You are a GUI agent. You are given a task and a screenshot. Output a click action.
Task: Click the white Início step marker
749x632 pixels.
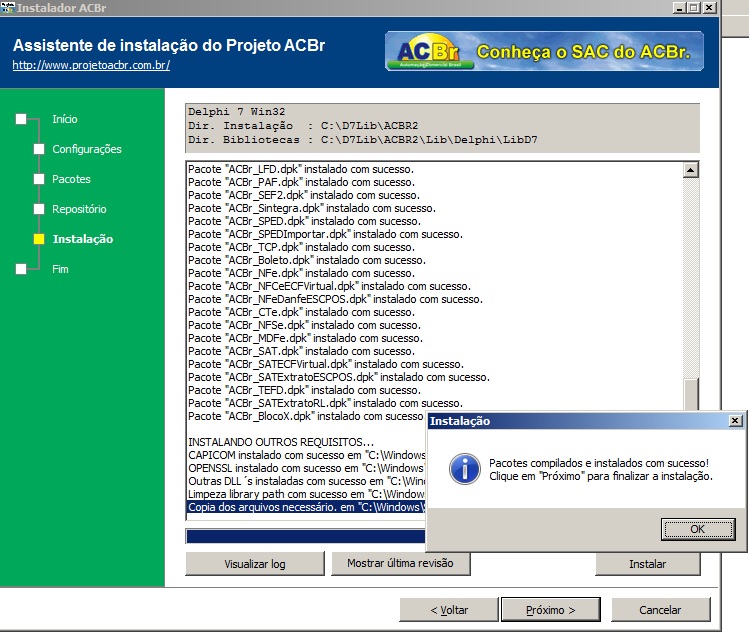click(21, 119)
